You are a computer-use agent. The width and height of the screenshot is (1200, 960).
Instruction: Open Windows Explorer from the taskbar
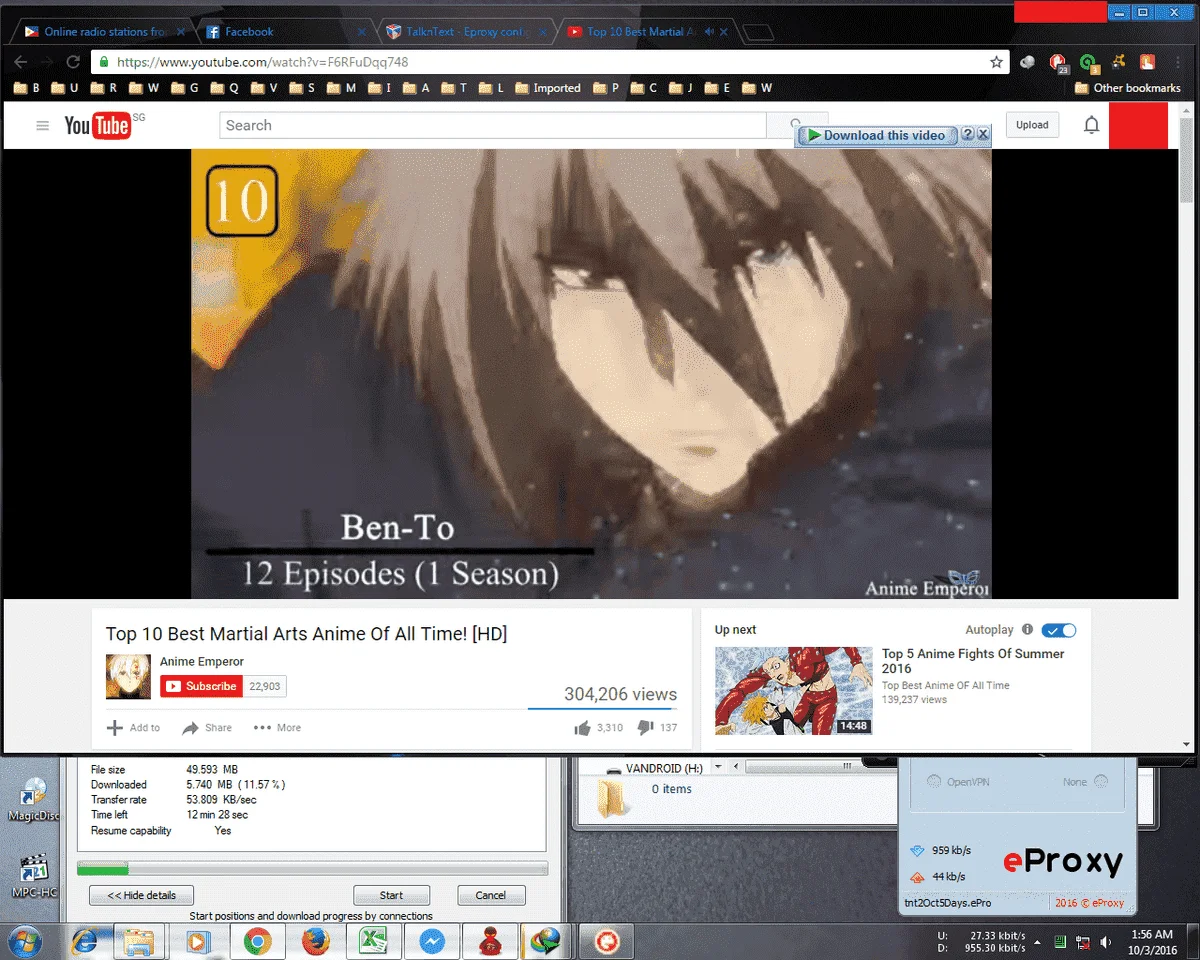[138, 941]
